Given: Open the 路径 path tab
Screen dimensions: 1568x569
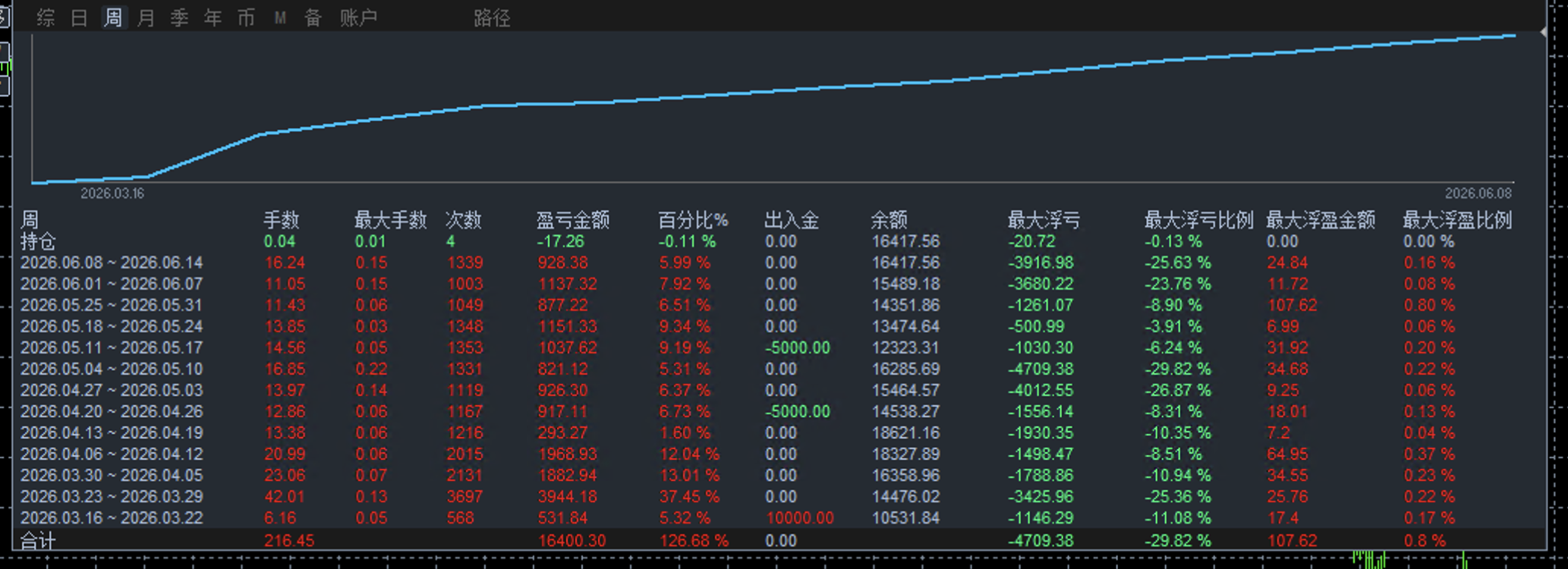Looking at the screenshot, I should click(492, 17).
